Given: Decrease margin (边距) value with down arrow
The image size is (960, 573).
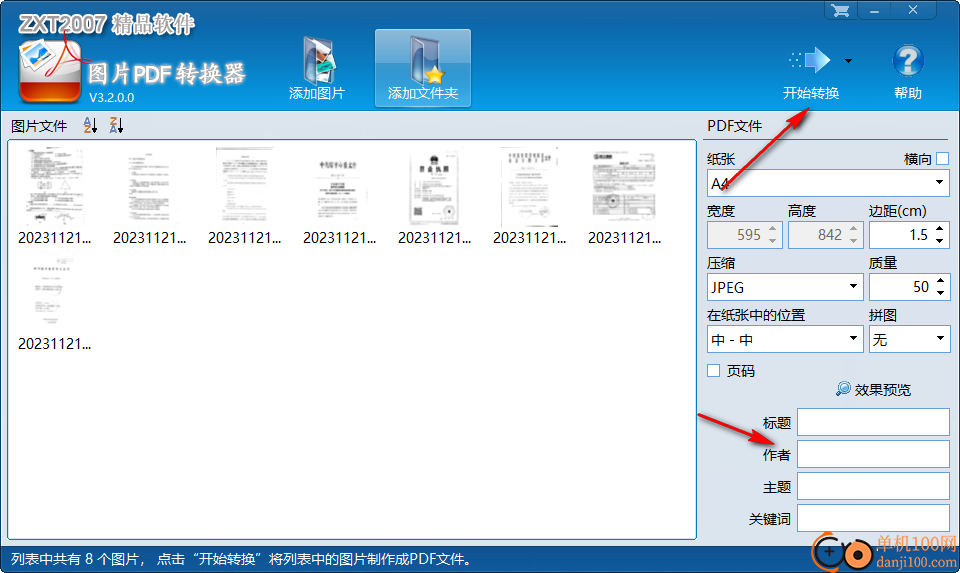Looking at the screenshot, I should coord(940,241).
